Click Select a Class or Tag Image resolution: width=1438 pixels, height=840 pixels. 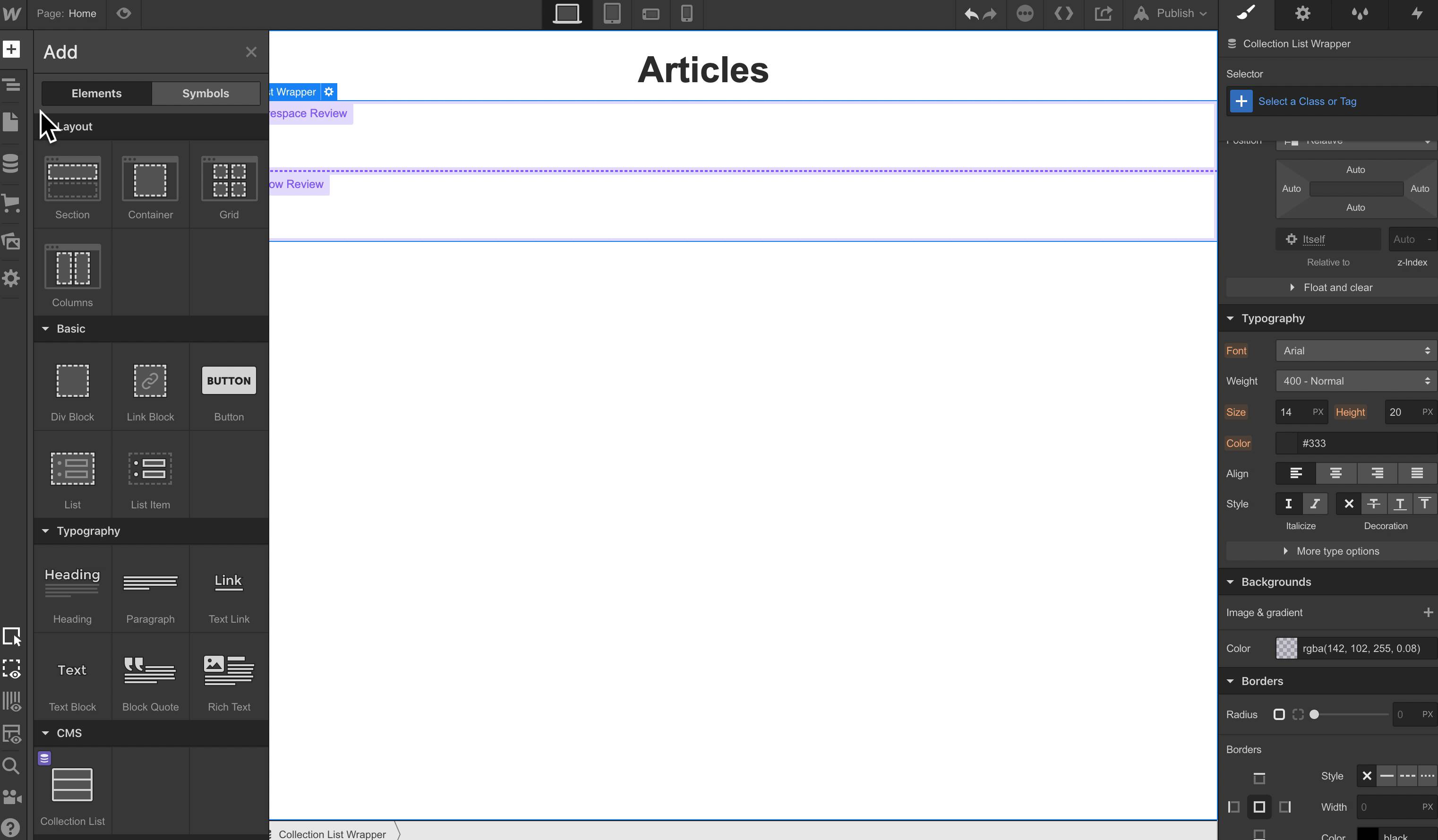point(1307,102)
